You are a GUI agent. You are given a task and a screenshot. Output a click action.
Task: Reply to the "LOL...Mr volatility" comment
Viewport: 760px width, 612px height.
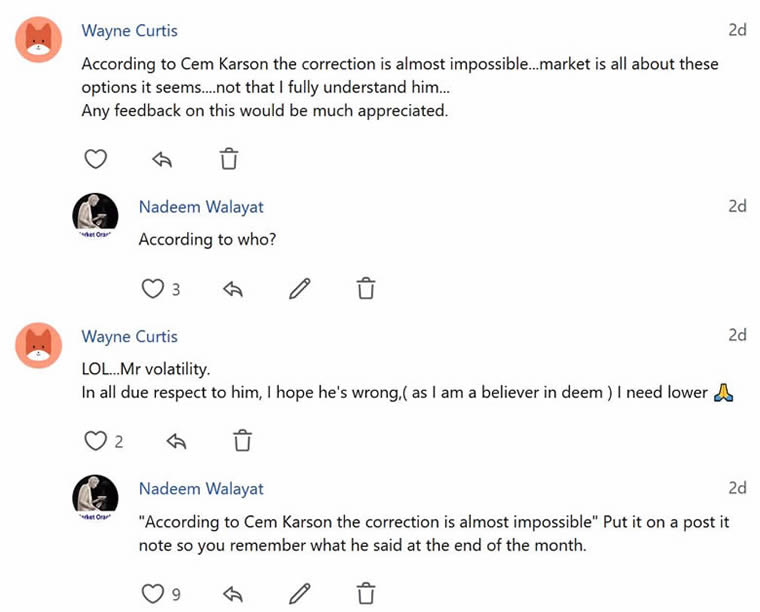(x=176, y=441)
